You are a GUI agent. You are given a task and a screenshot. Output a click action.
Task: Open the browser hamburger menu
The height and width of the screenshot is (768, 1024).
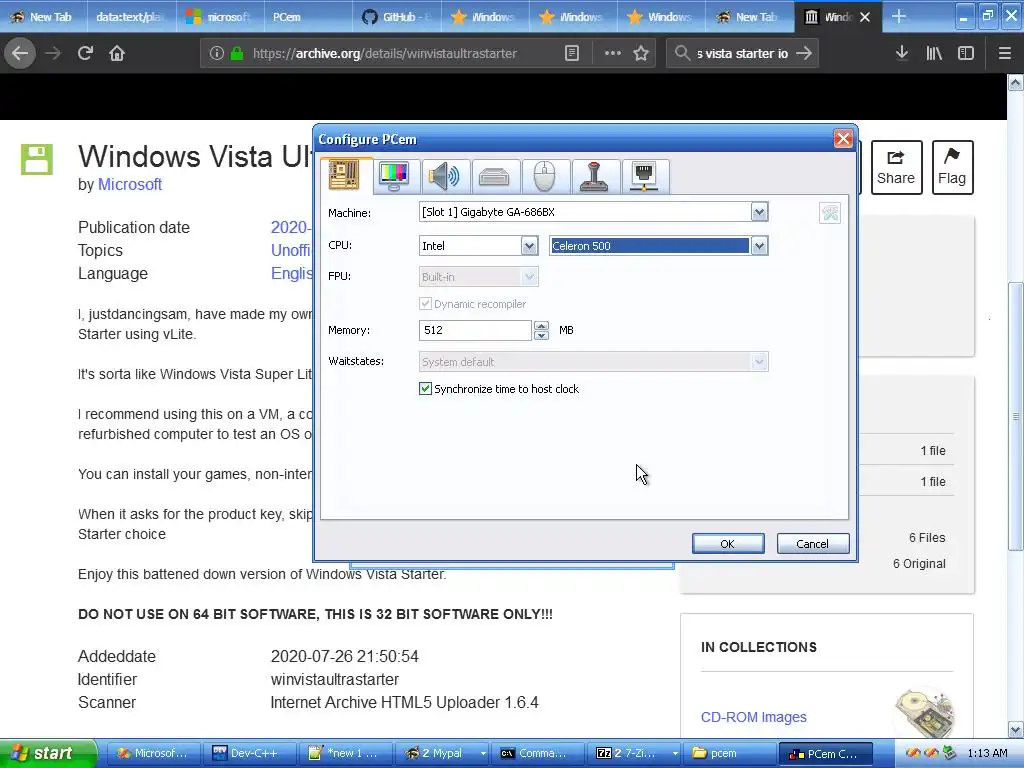coord(1004,54)
